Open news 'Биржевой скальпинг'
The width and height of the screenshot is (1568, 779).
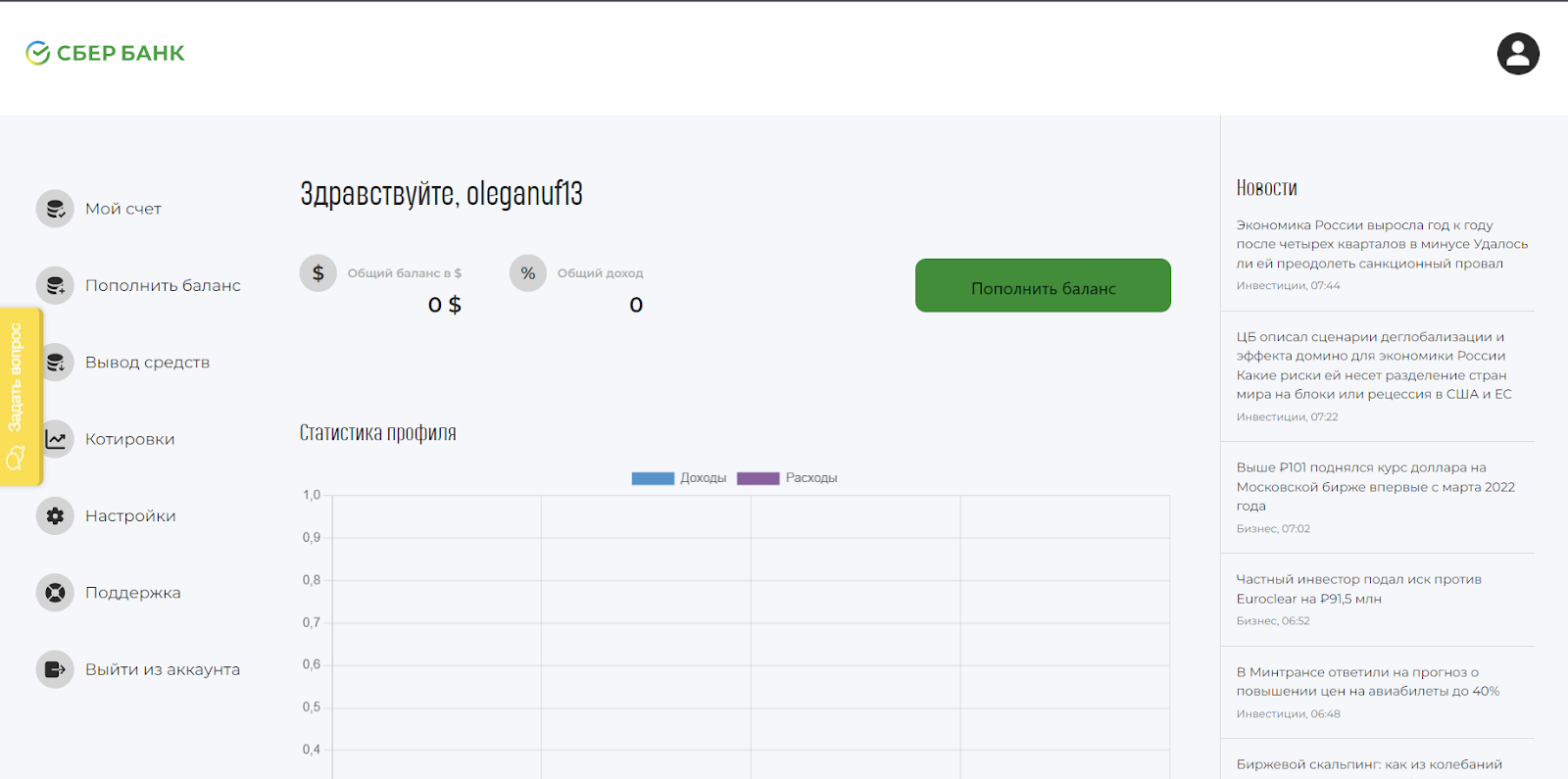tap(1369, 764)
